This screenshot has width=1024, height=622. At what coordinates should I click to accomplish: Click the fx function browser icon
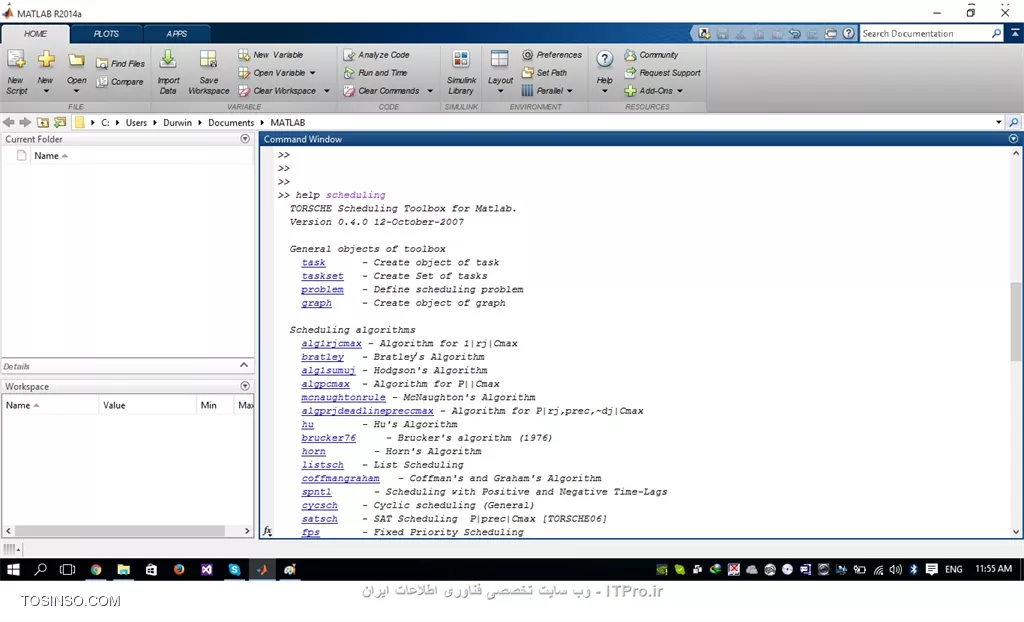point(268,531)
